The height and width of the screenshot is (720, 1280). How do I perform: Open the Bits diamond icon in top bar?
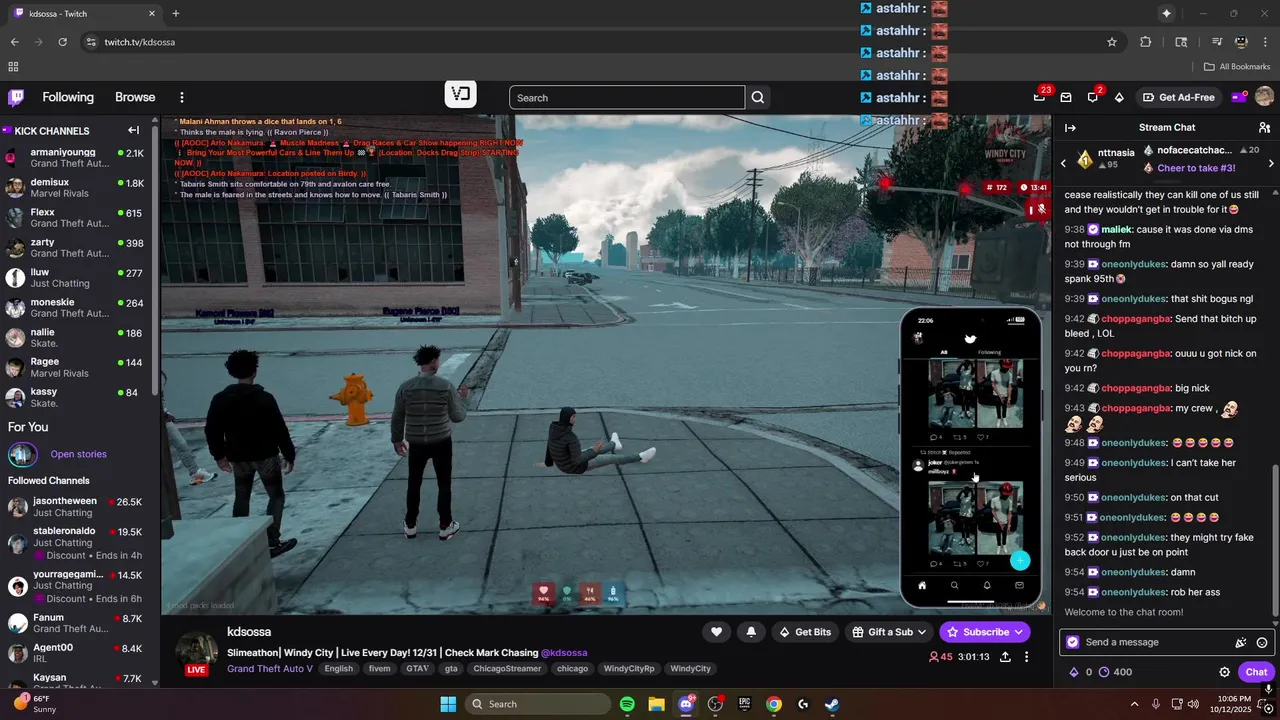pyautogui.click(x=1119, y=97)
